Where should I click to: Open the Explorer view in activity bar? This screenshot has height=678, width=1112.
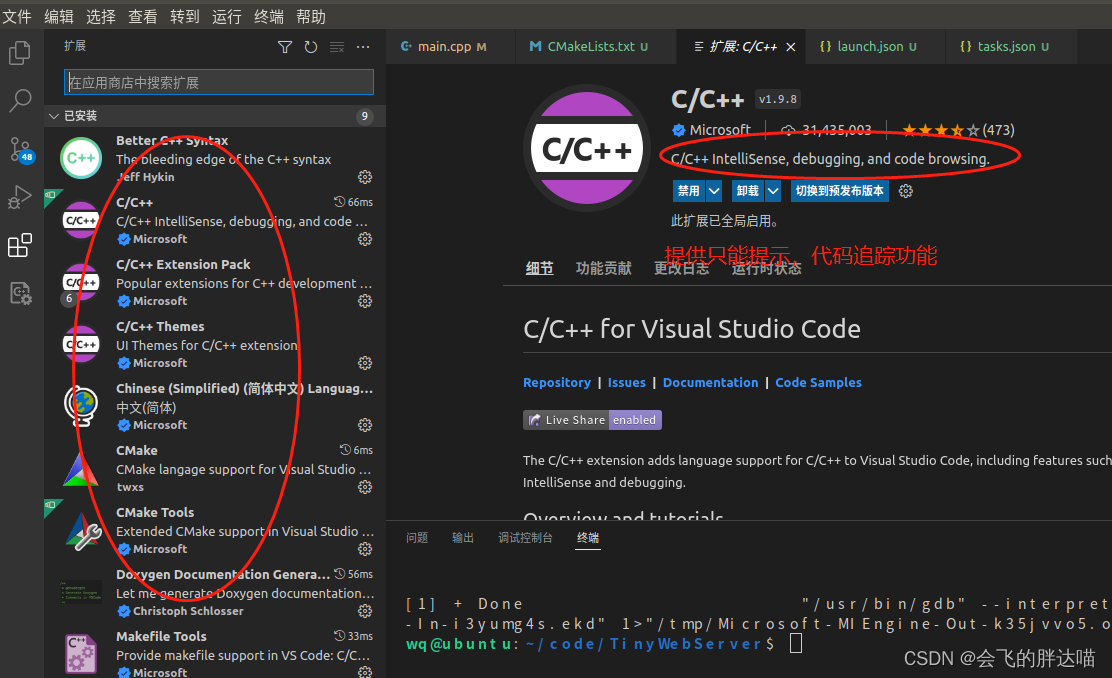coord(19,53)
